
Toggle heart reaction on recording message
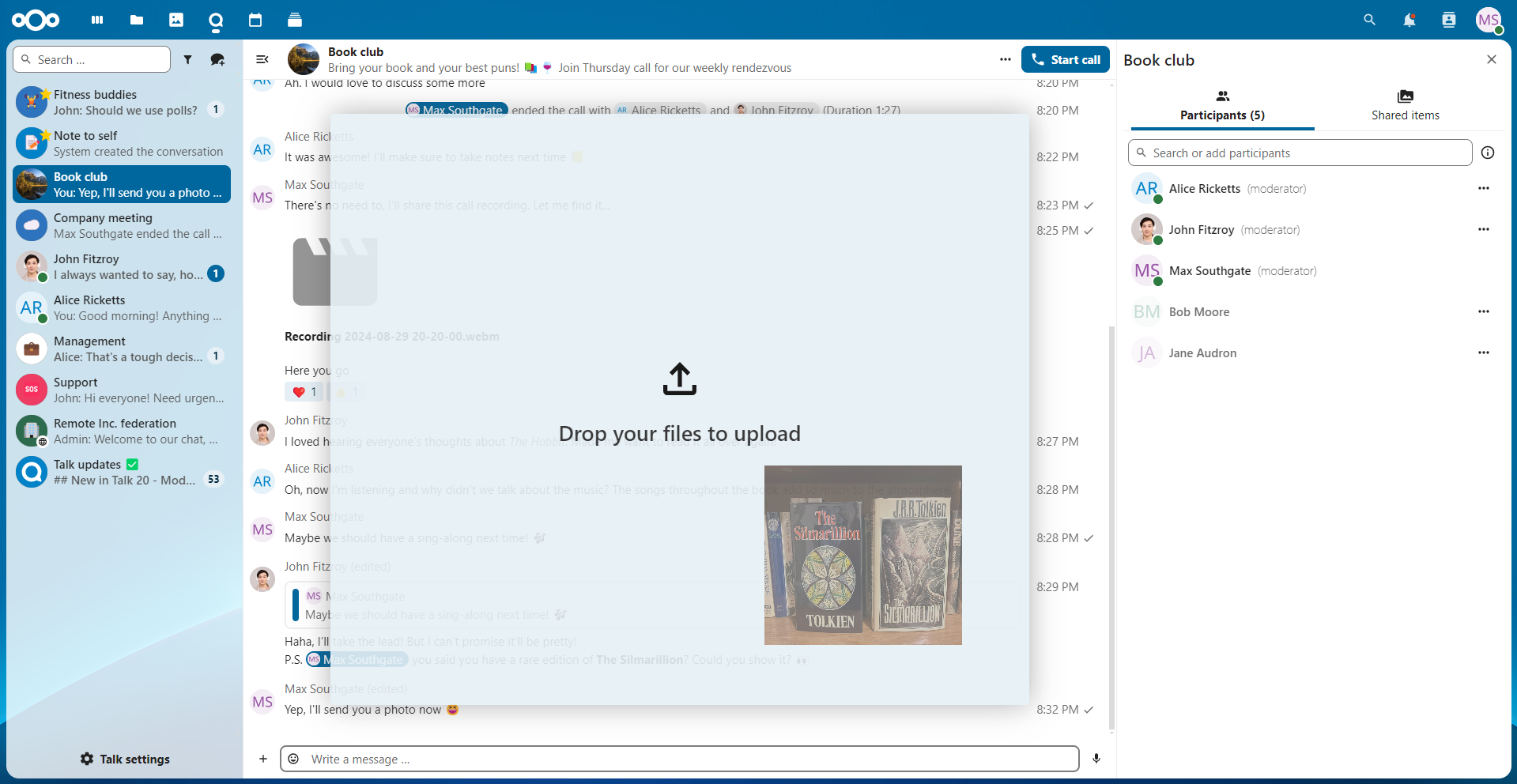pyautogui.click(x=304, y=391)
